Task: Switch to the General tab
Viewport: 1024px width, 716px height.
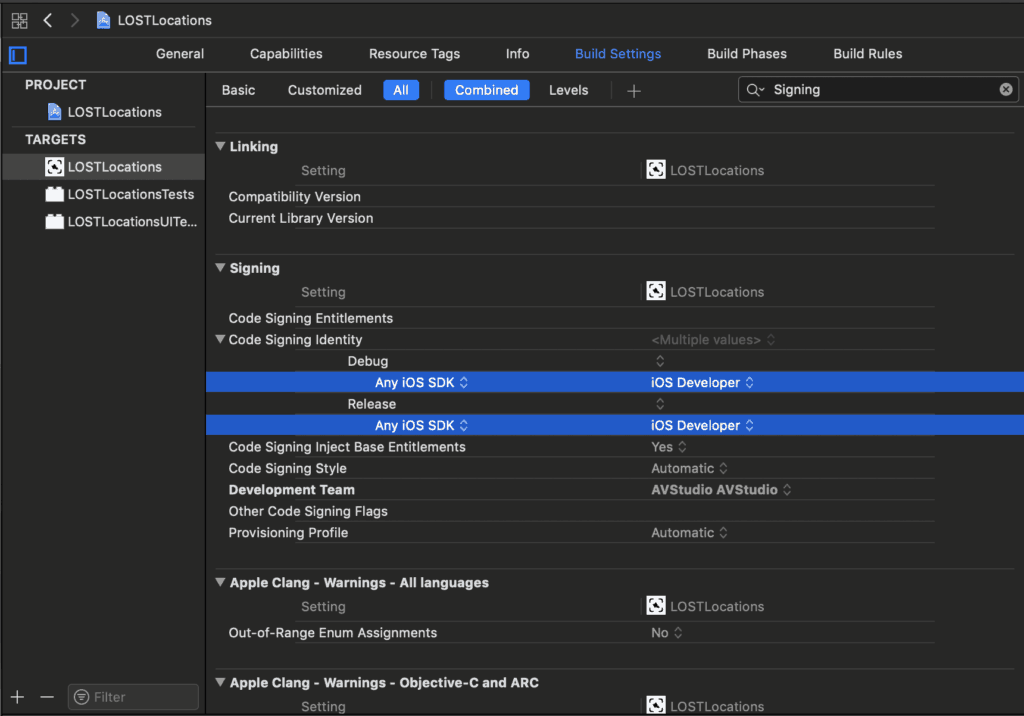Action: coord(180,54)
